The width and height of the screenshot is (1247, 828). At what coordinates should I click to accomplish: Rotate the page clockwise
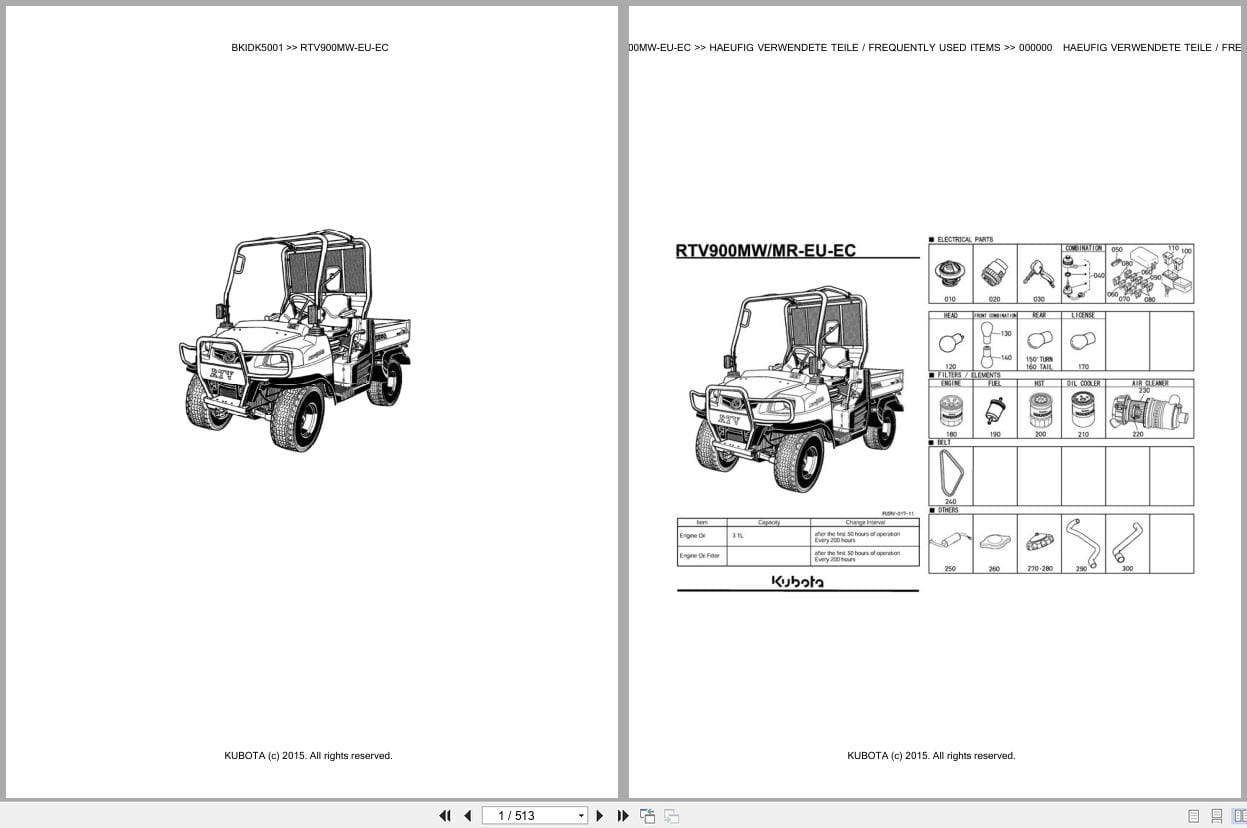click(x=671, y=816)
